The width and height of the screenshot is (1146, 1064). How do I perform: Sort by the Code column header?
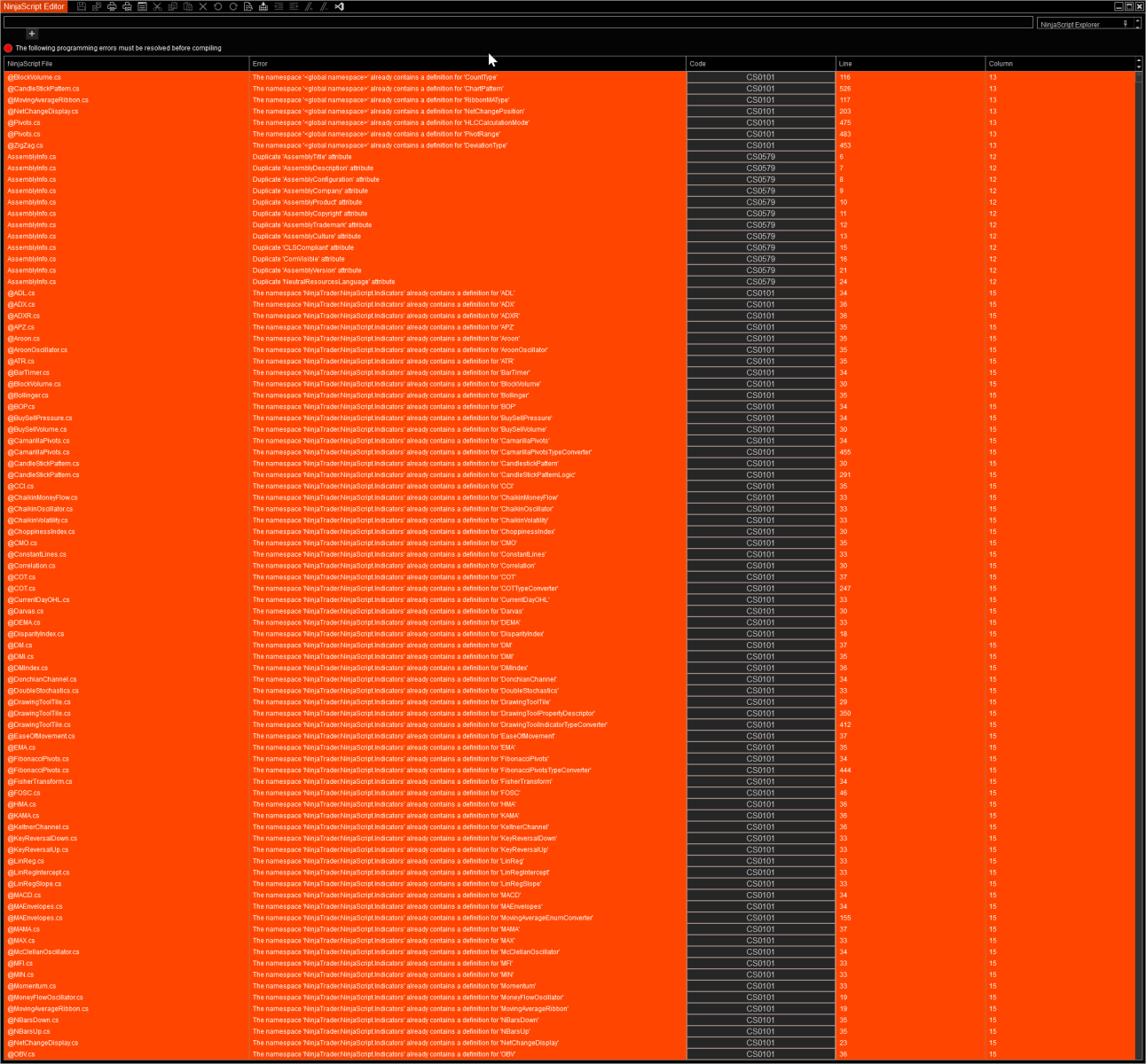[x=761, y=64]
